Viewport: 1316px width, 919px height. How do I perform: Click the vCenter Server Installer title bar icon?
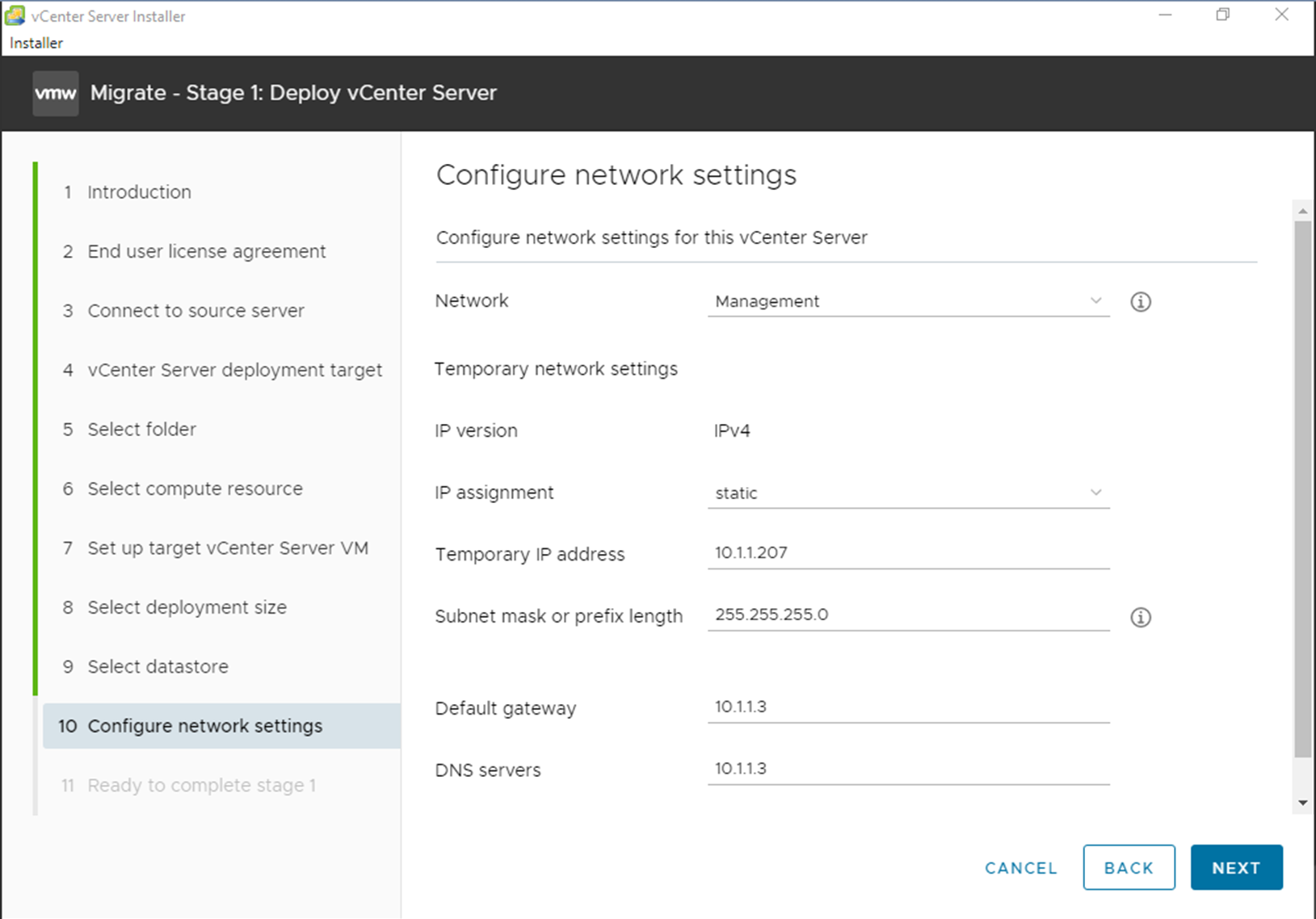coord(15,15)
